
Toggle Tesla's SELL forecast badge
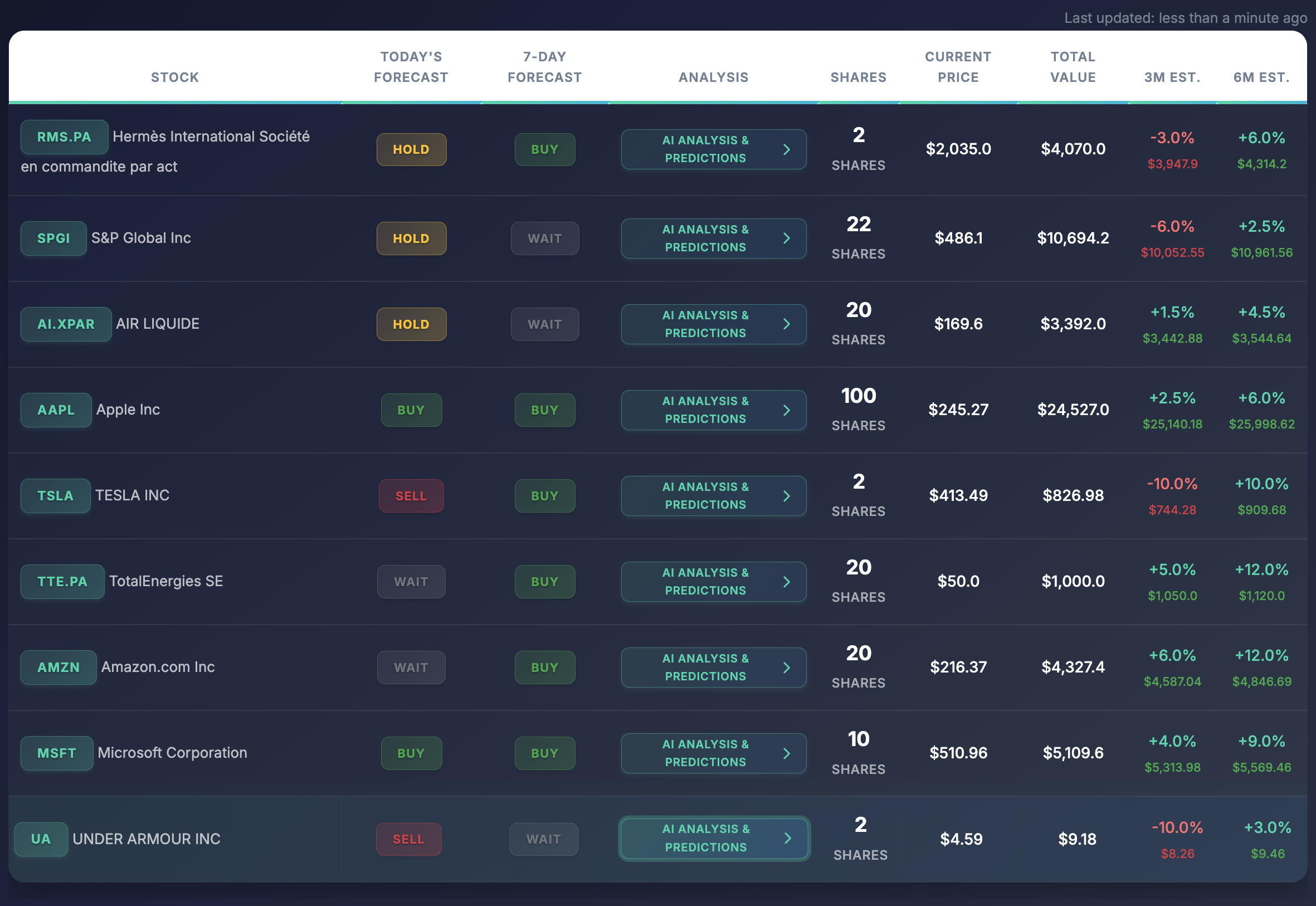coord(411,495)
